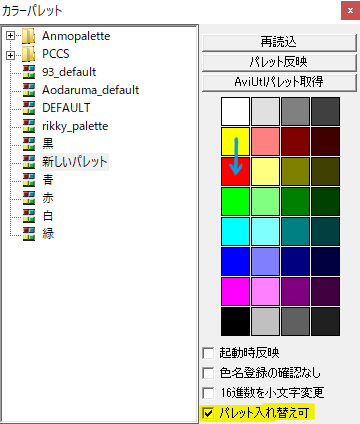This screenshot has width=360, height=424.
Task: Enable the 色名登録の確認なし checkbox
Action: (x=208, y=373)
